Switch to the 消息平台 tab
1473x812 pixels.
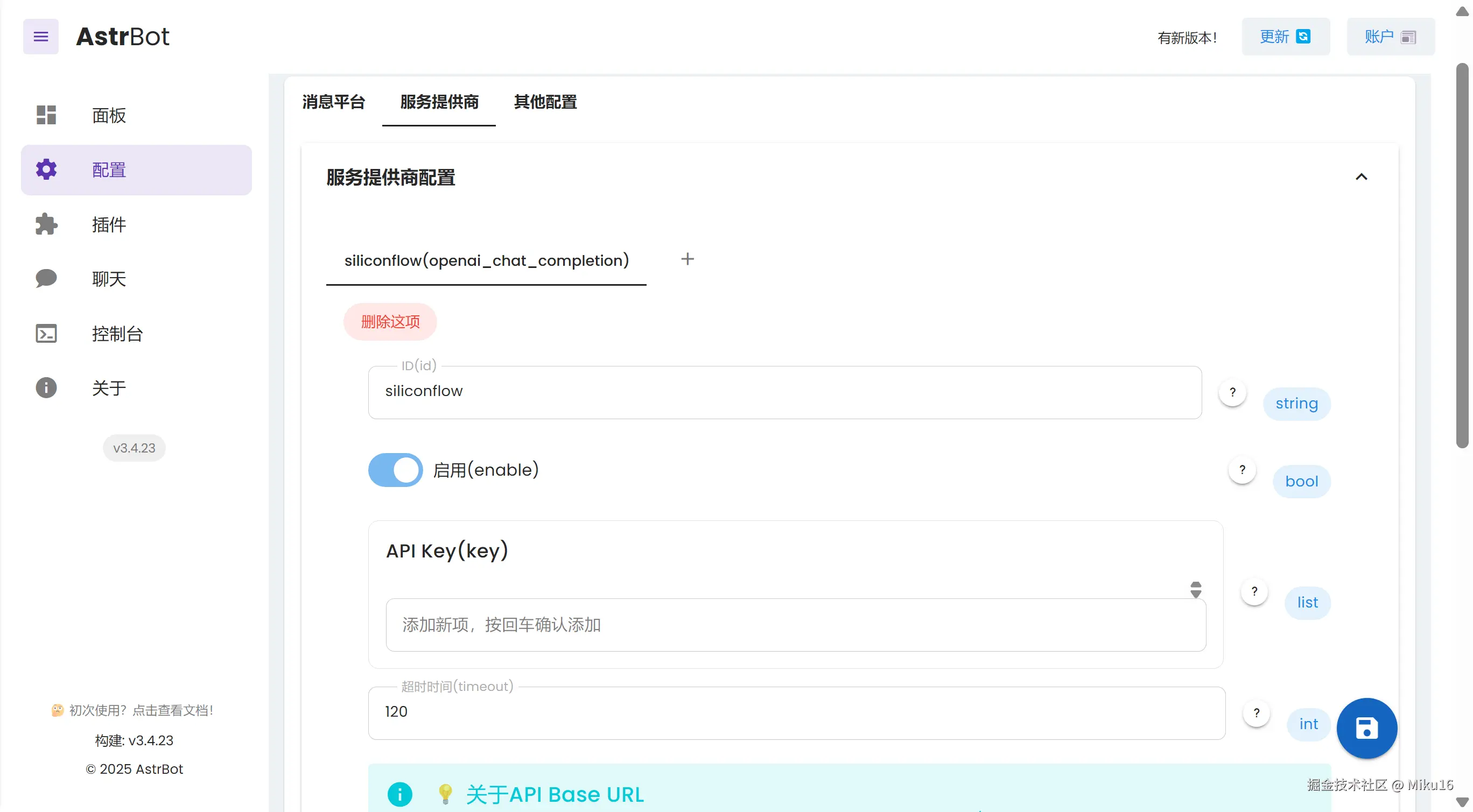[333, 102]
